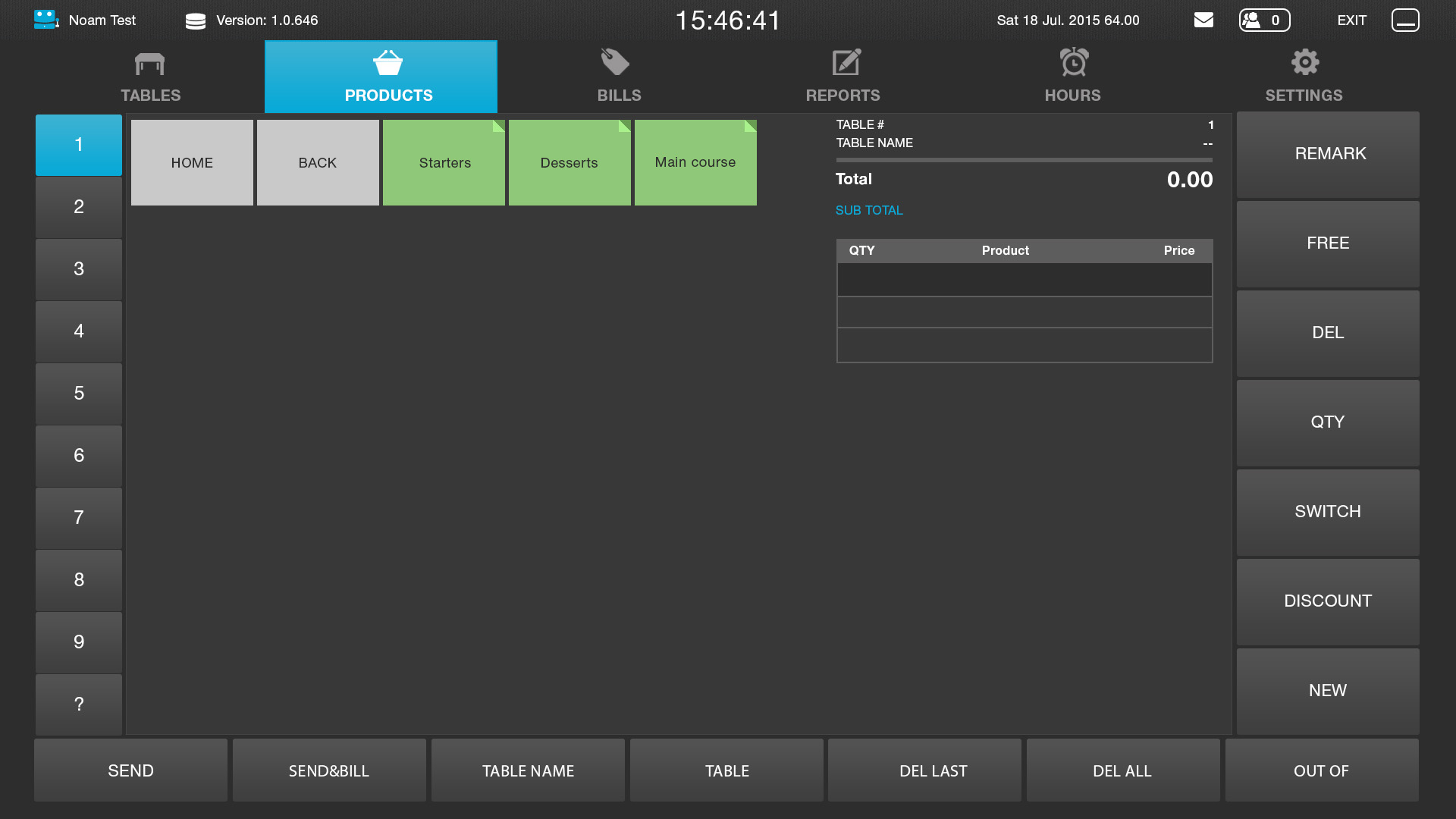Tap number 5 on the keypad
The height and width of the screenshot is (819, 1456).
coord(79,394)
